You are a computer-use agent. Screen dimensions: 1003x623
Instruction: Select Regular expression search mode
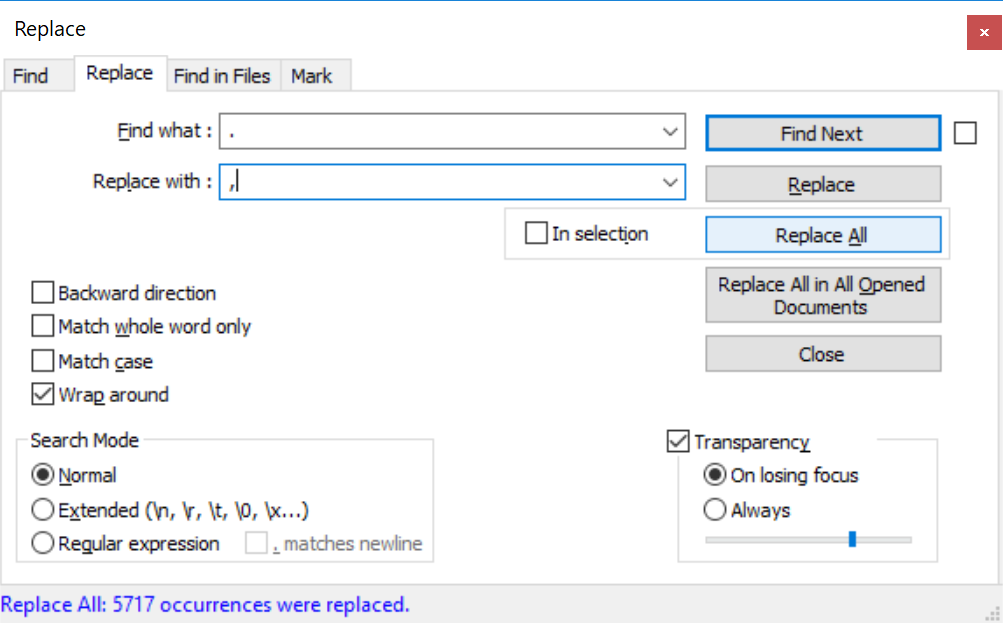tap(43, 544)
